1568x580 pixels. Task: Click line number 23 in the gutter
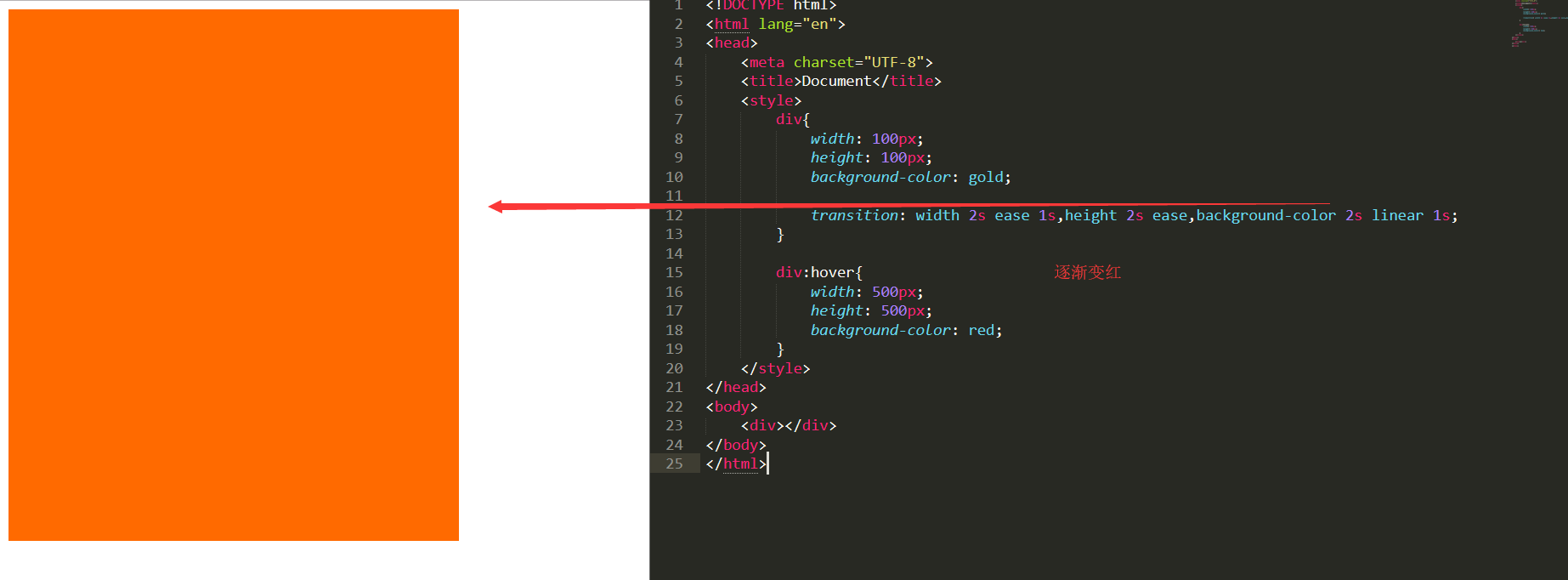point(674,425)
